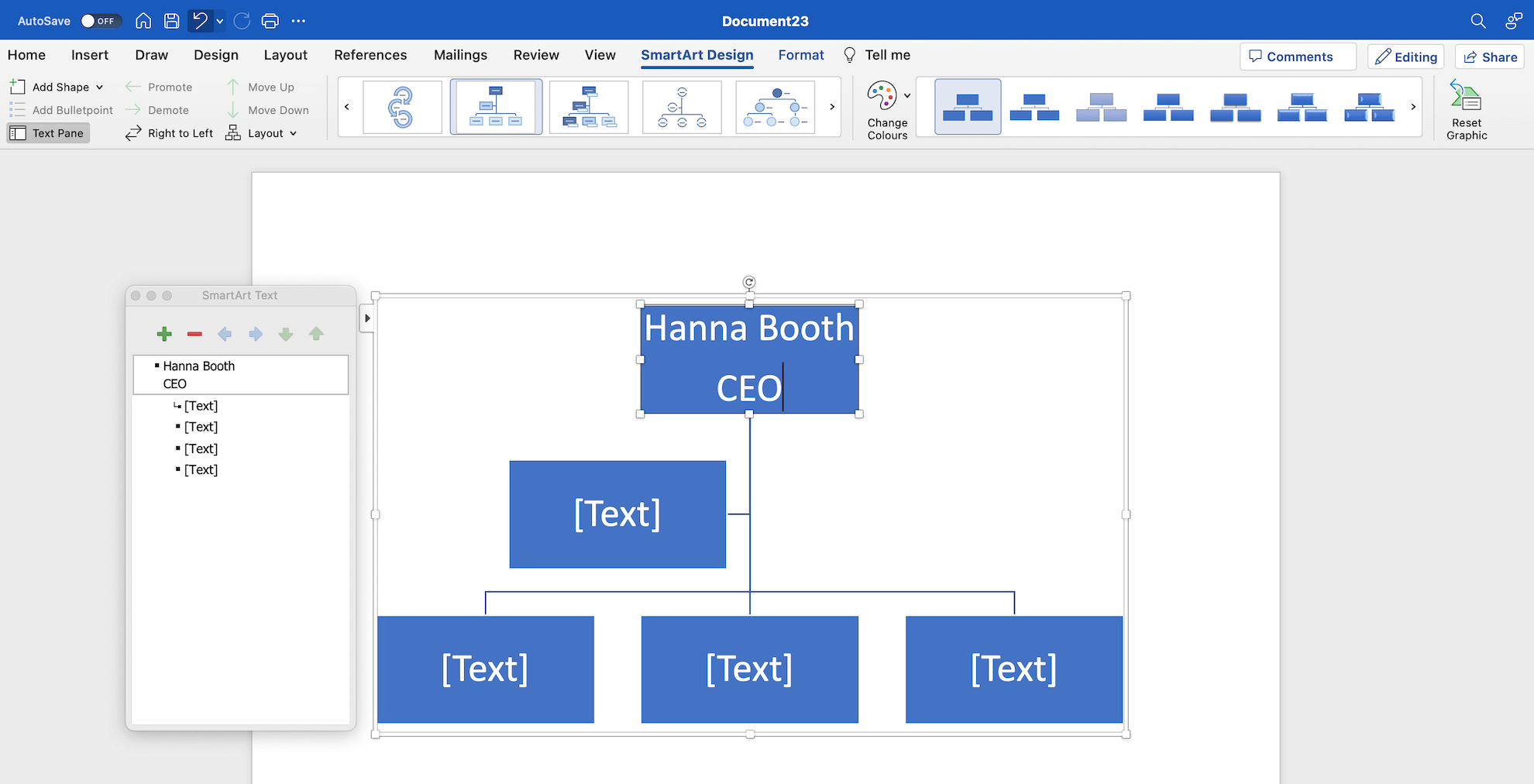This screenshot has width=1534, height=784.
Task: Toggle the Text Pane button
Action: tap(48, 133)
